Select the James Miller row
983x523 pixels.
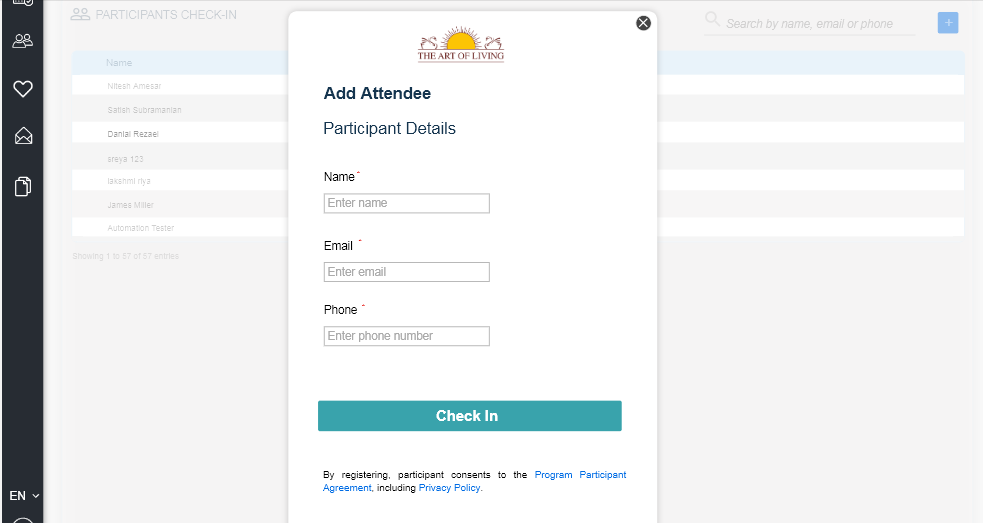(x=518, y=204)
